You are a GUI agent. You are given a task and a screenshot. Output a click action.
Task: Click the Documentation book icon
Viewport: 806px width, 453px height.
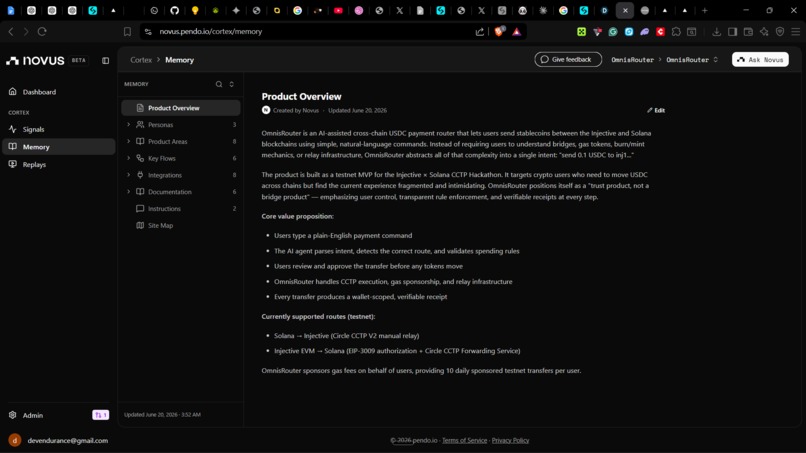pyautogui.click(x=140, y=192)
